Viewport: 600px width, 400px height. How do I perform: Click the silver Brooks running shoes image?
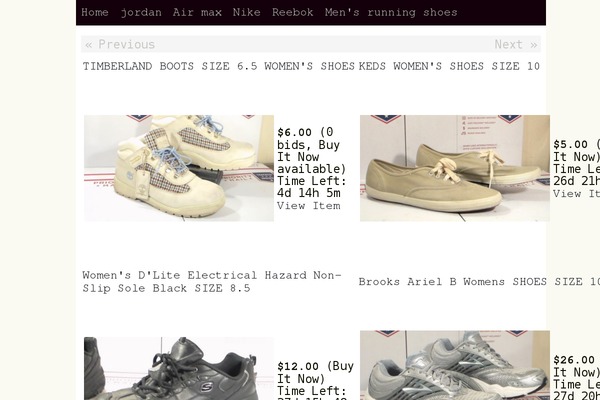tap(455, 365)
